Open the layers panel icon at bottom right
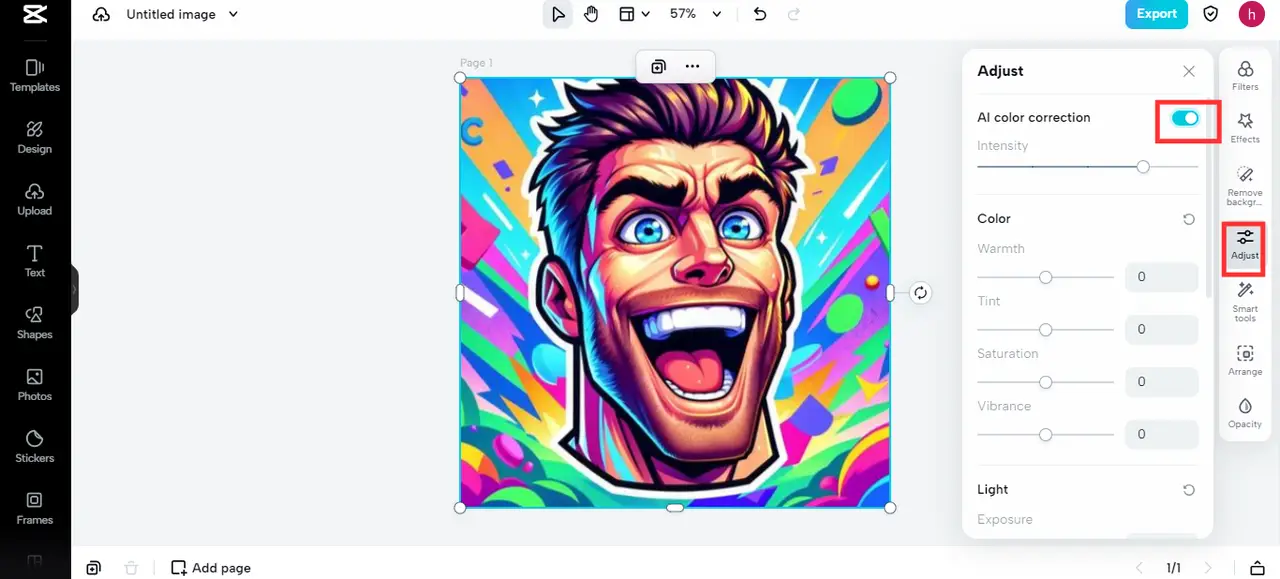Screen dimensions: 1280x579 click(1258, 568)
